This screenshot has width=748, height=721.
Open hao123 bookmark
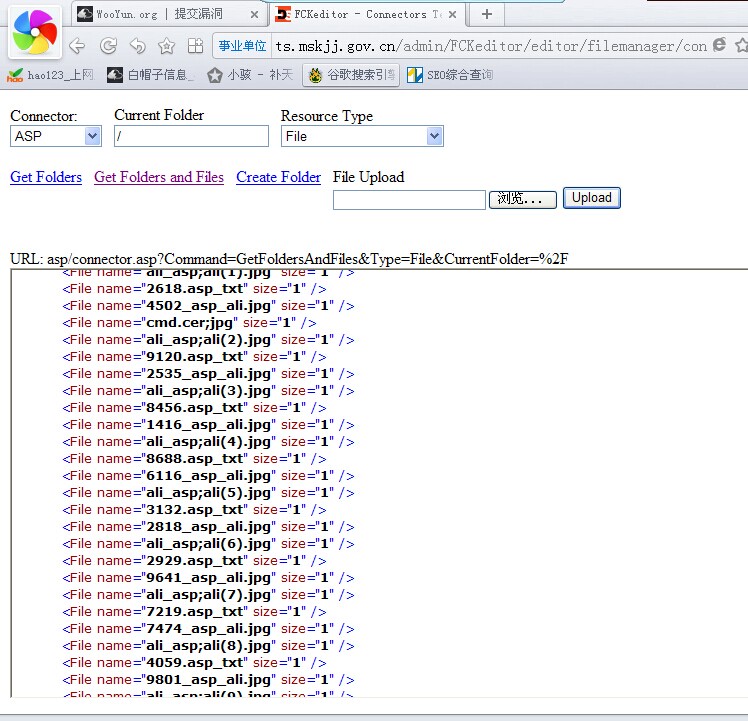click(x=50, y=75)
